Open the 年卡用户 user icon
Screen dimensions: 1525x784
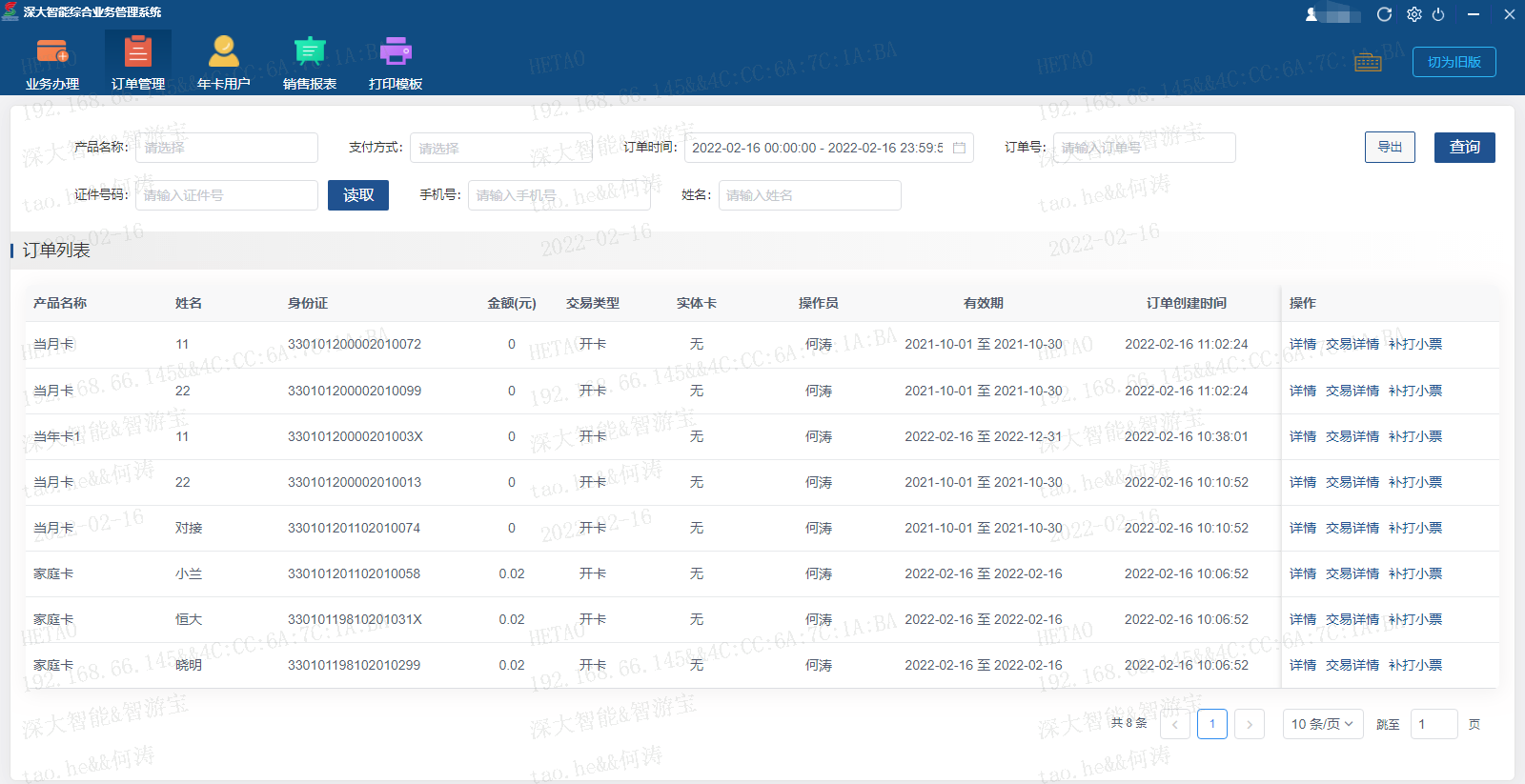coord(224,52)
